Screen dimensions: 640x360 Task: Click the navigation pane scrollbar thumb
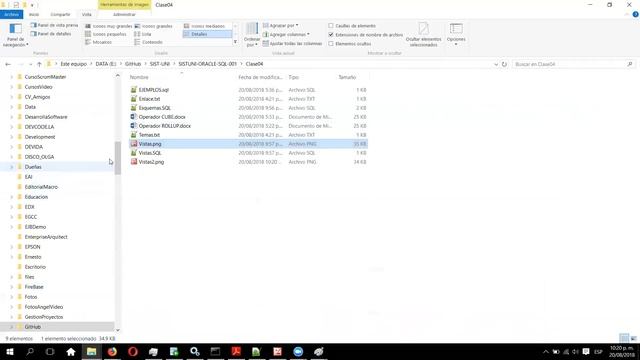(118, 158)
